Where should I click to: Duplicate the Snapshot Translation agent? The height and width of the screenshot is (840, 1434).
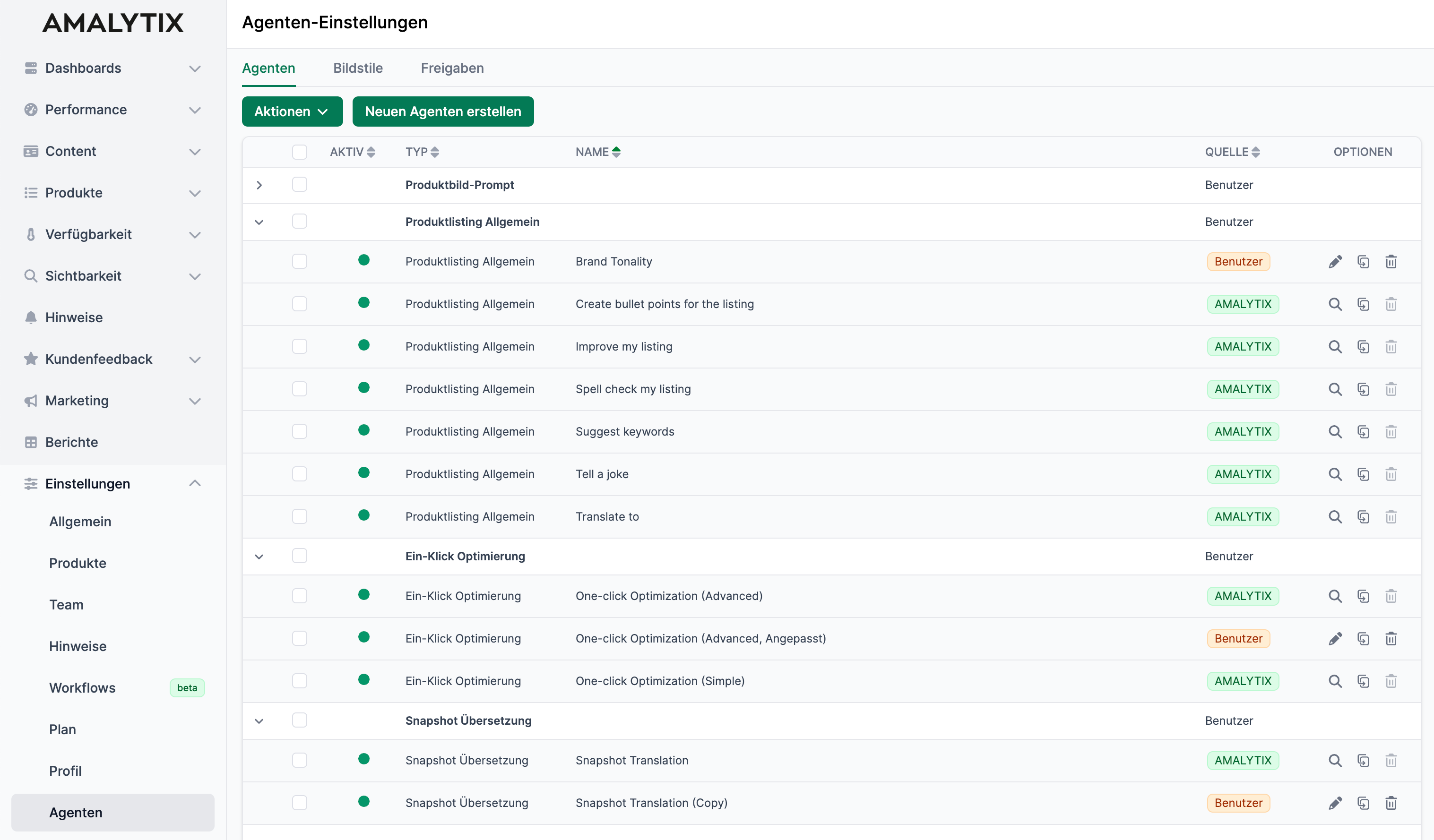pos(1364,760)
